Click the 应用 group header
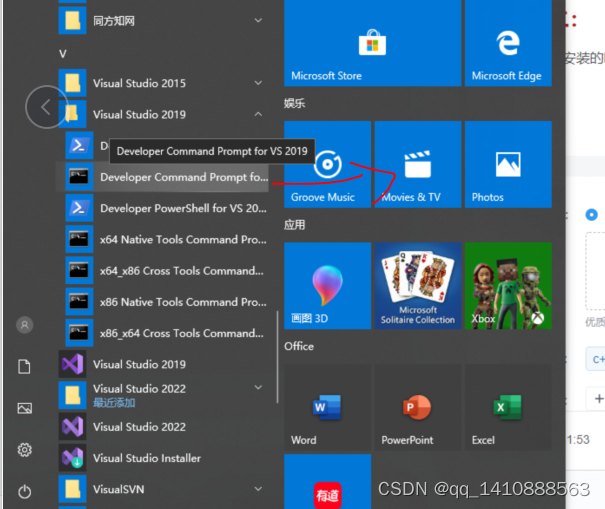Image resolution: width=605 pixels, height=509 pixels. [294, 225]
